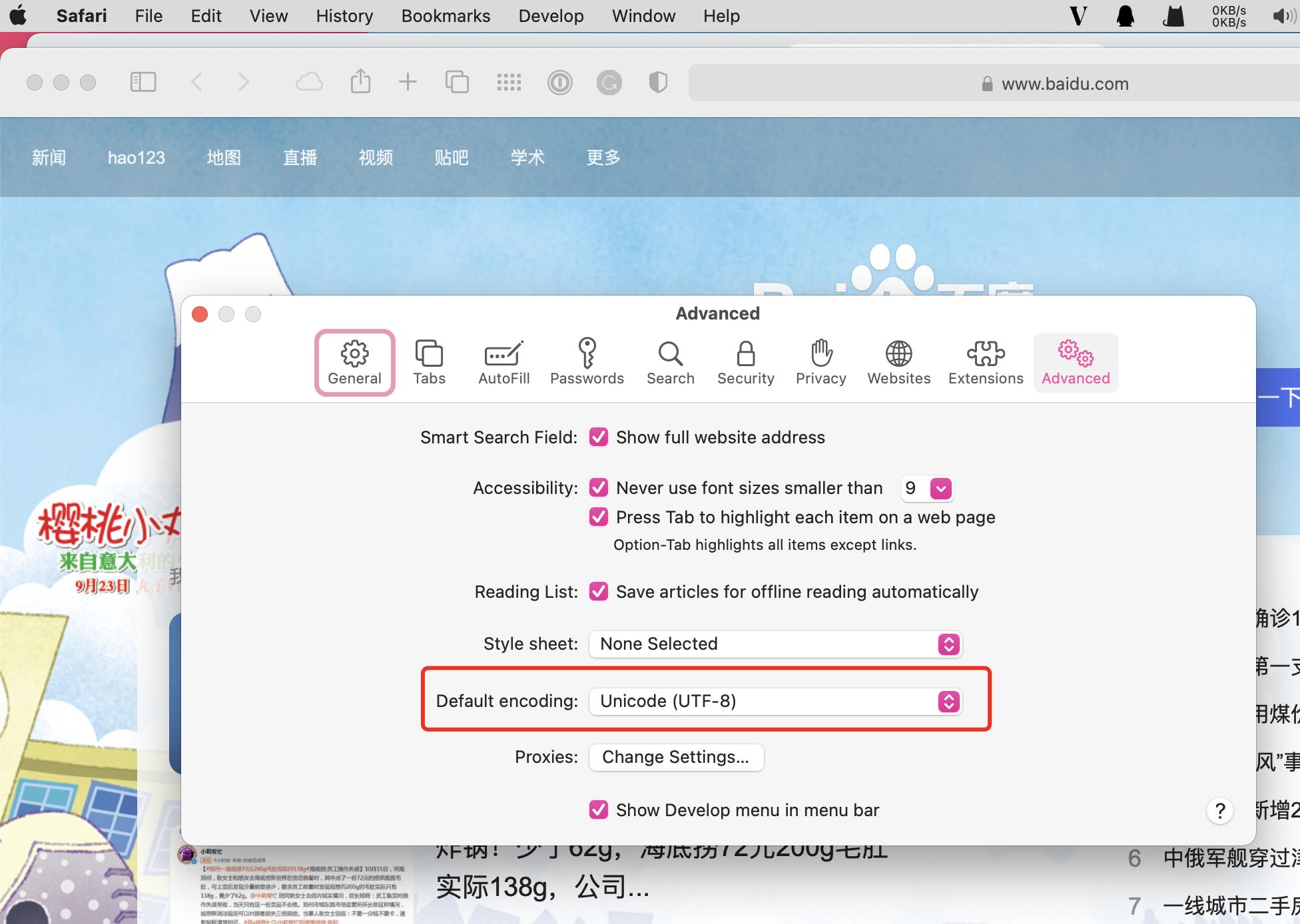Open the Tabs preferences pane
The height and width of the screenshot is (924, 1300).
point(429,362)
